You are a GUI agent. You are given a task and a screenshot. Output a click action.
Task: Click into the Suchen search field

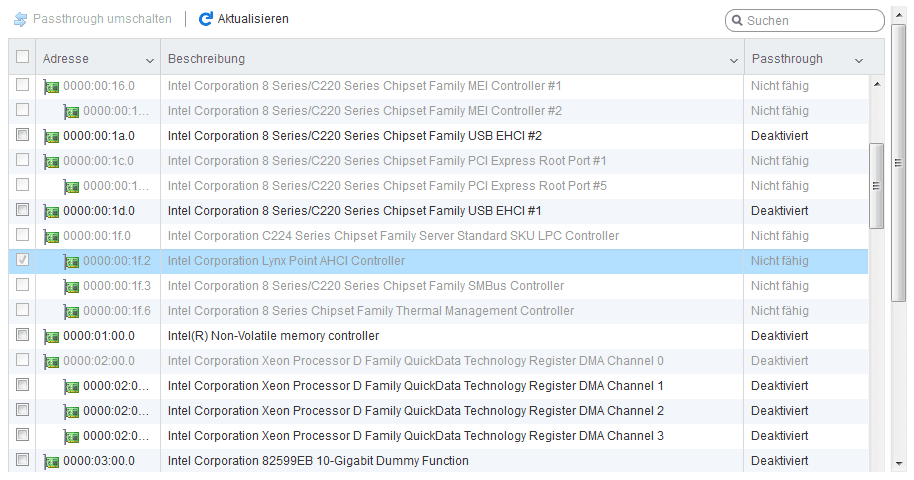tap(810, 20)
